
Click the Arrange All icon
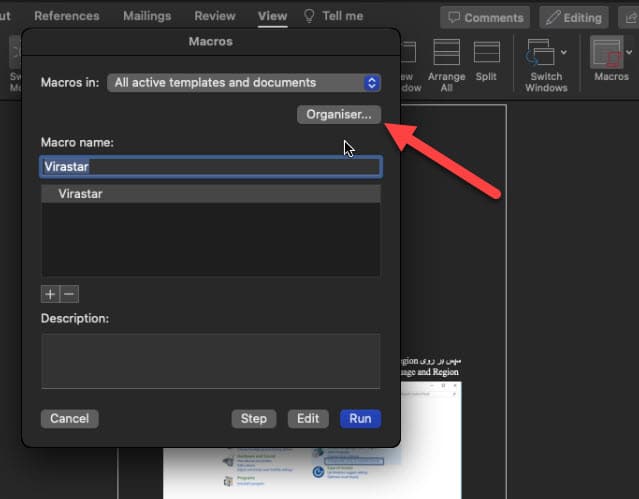(x=447, y=52)
